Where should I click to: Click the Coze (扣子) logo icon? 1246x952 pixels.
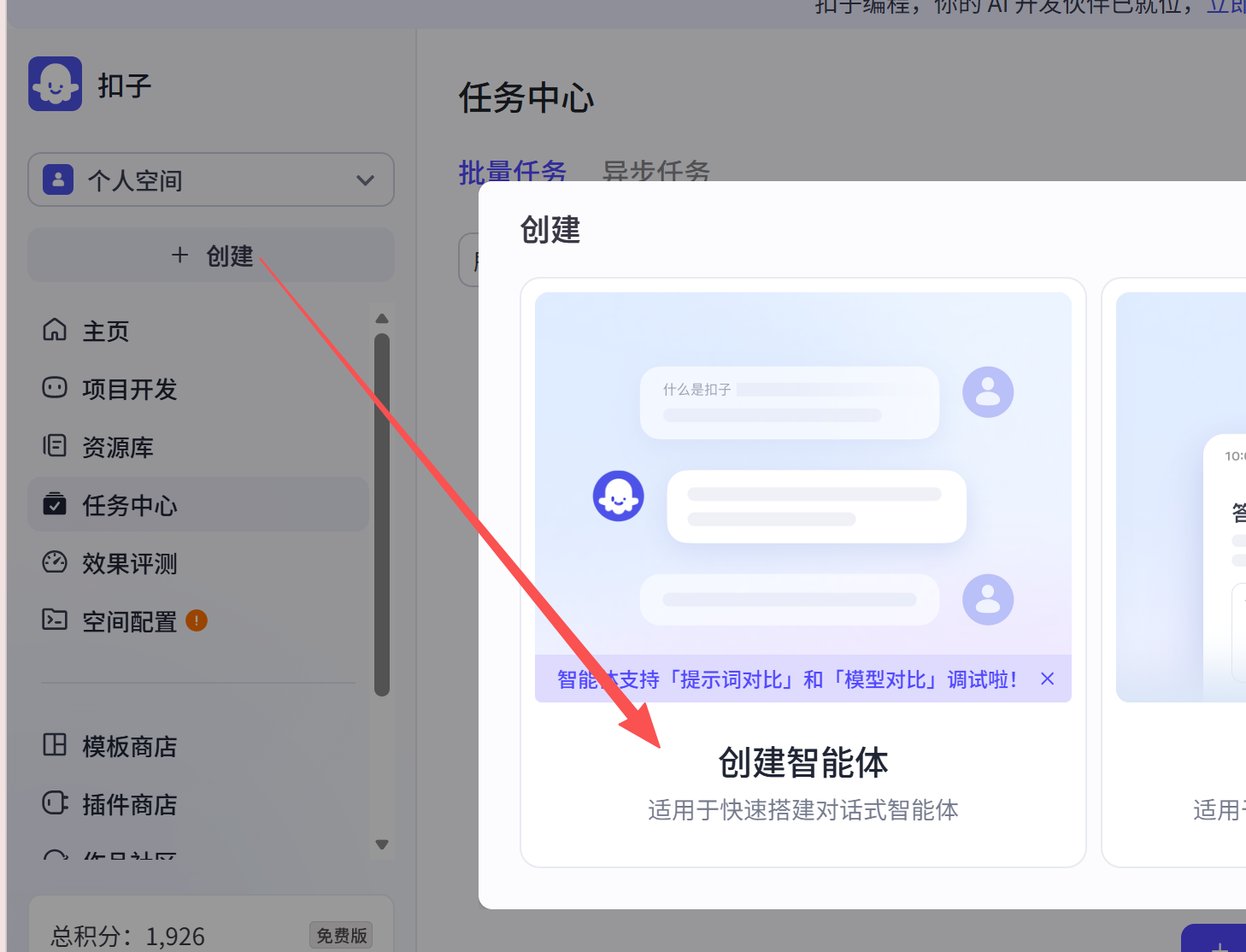point(56,84)
